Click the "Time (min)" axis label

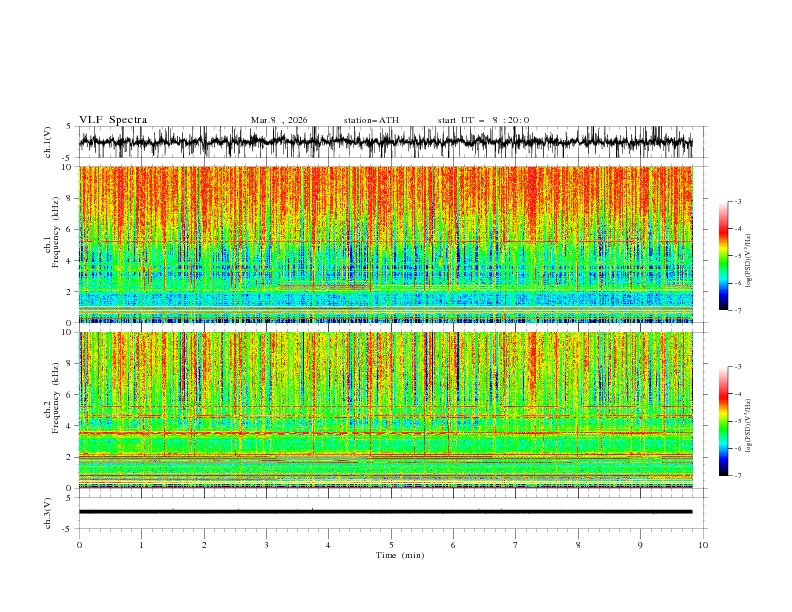click(400, 555)
